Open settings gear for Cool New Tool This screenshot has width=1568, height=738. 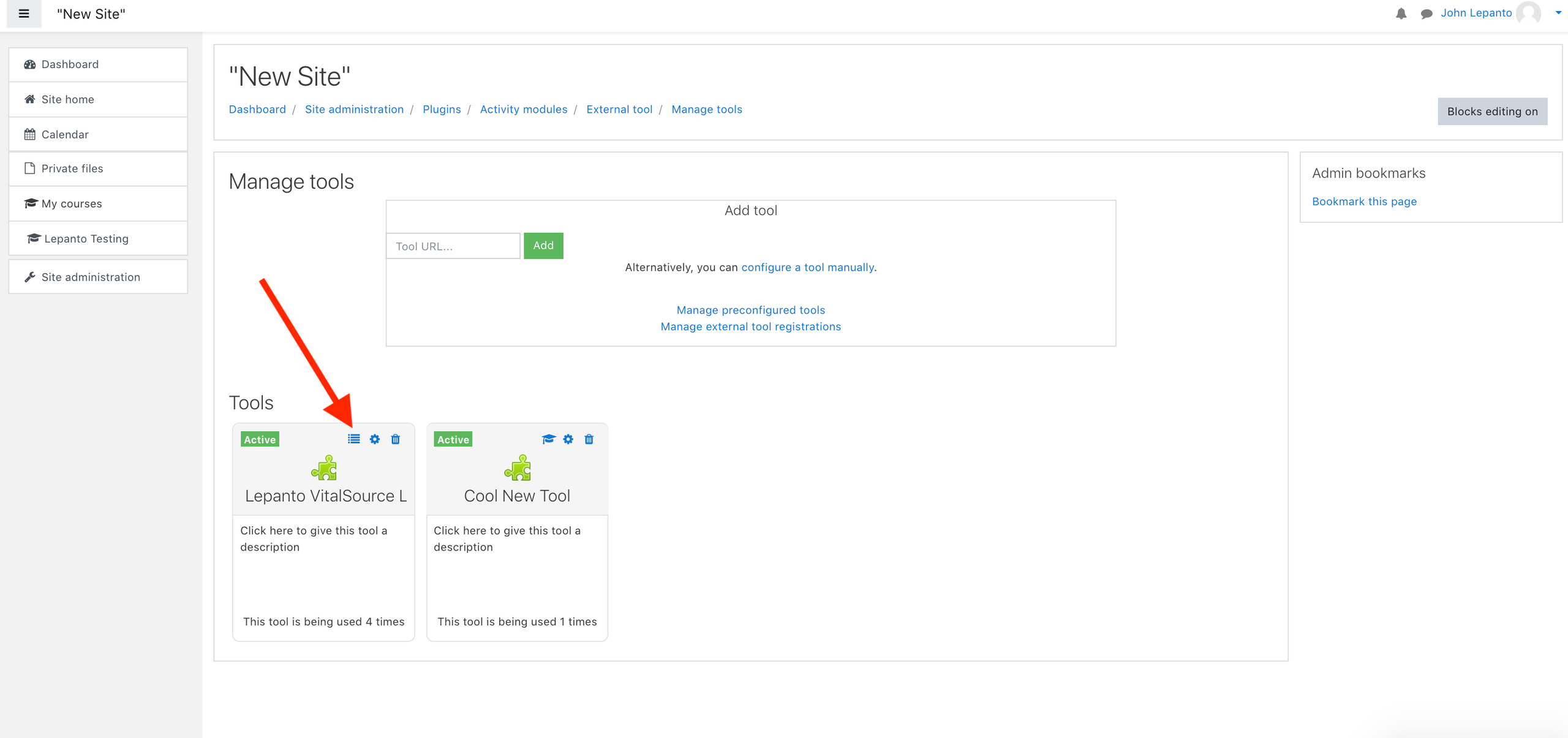pyautogui.click(x=568, y=439)
